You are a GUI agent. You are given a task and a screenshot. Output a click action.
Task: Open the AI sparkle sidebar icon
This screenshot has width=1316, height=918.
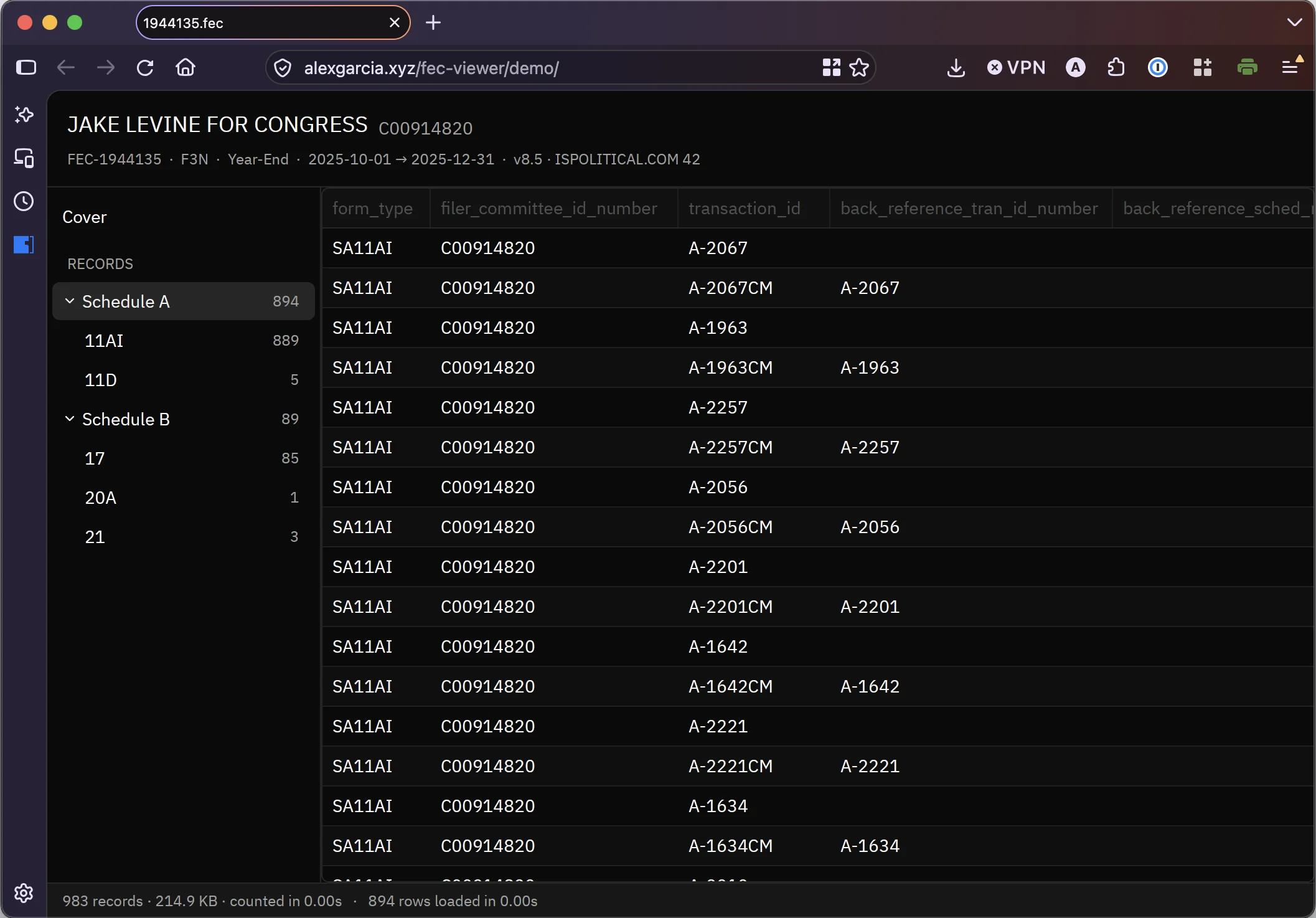[x=24, y=115]
